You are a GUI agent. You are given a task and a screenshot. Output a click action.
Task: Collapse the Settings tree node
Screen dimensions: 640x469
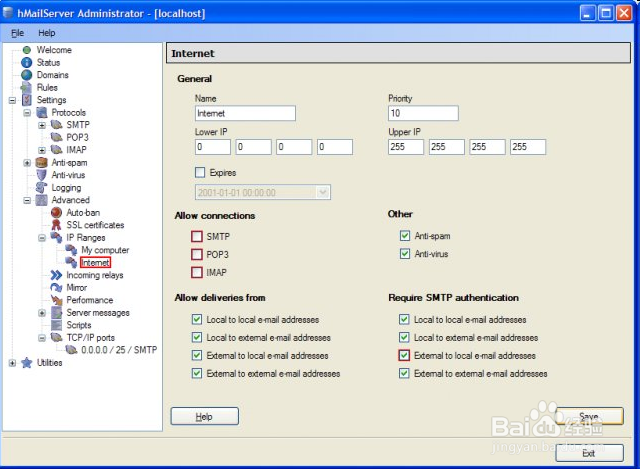click(x=12, y=100)
